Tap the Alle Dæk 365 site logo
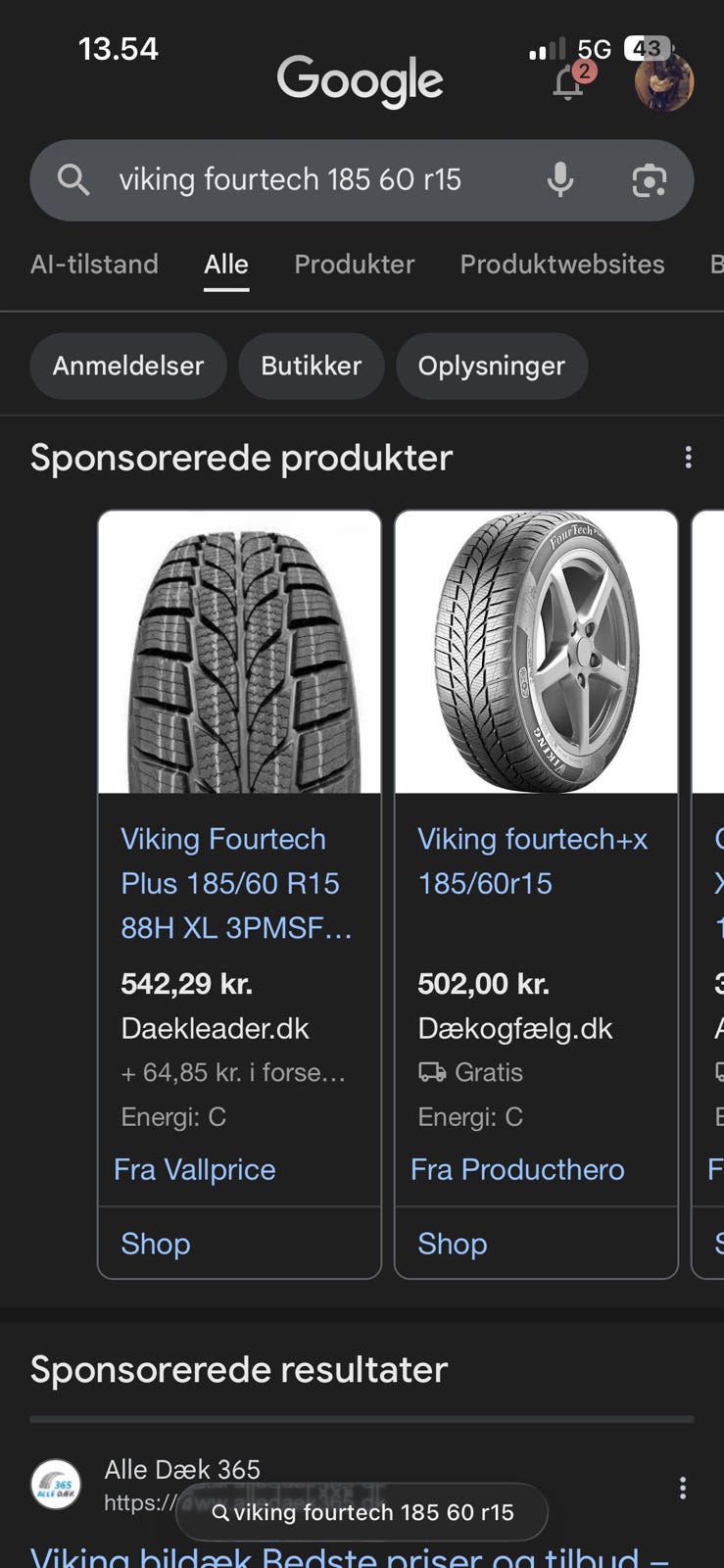 point(56,1485)
